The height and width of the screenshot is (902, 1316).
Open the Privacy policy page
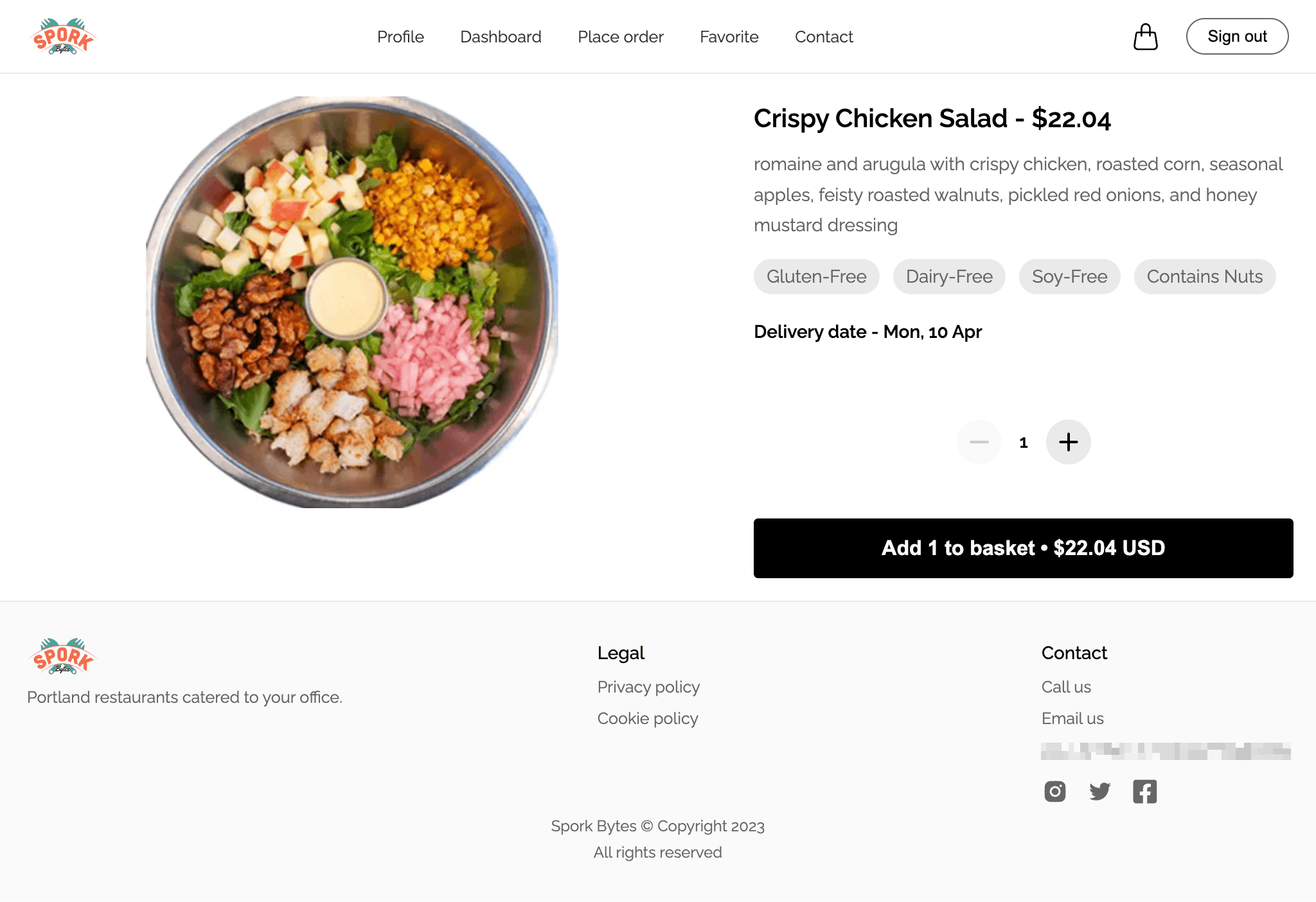(x=648, y=687)
